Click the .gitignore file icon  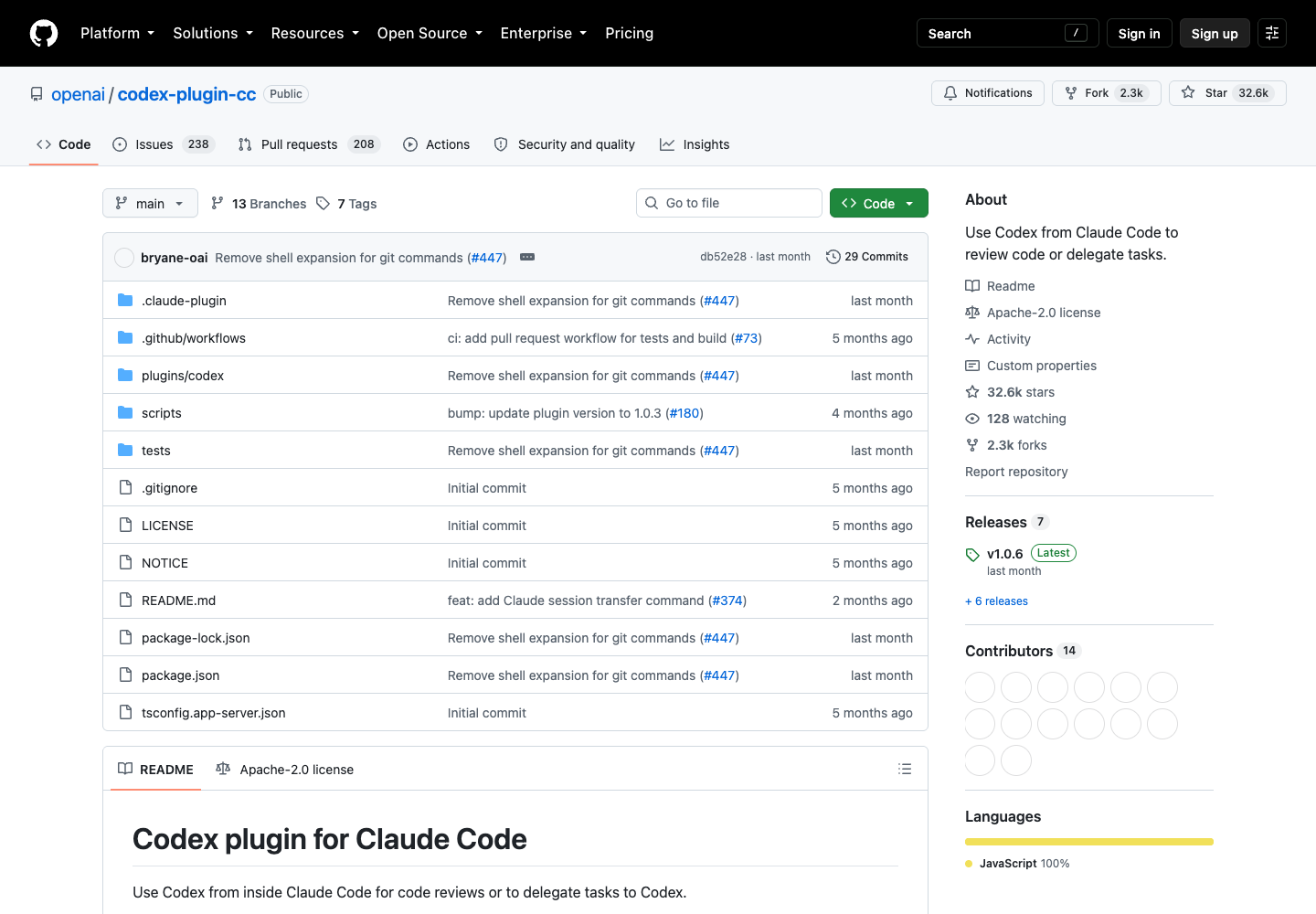125,488
